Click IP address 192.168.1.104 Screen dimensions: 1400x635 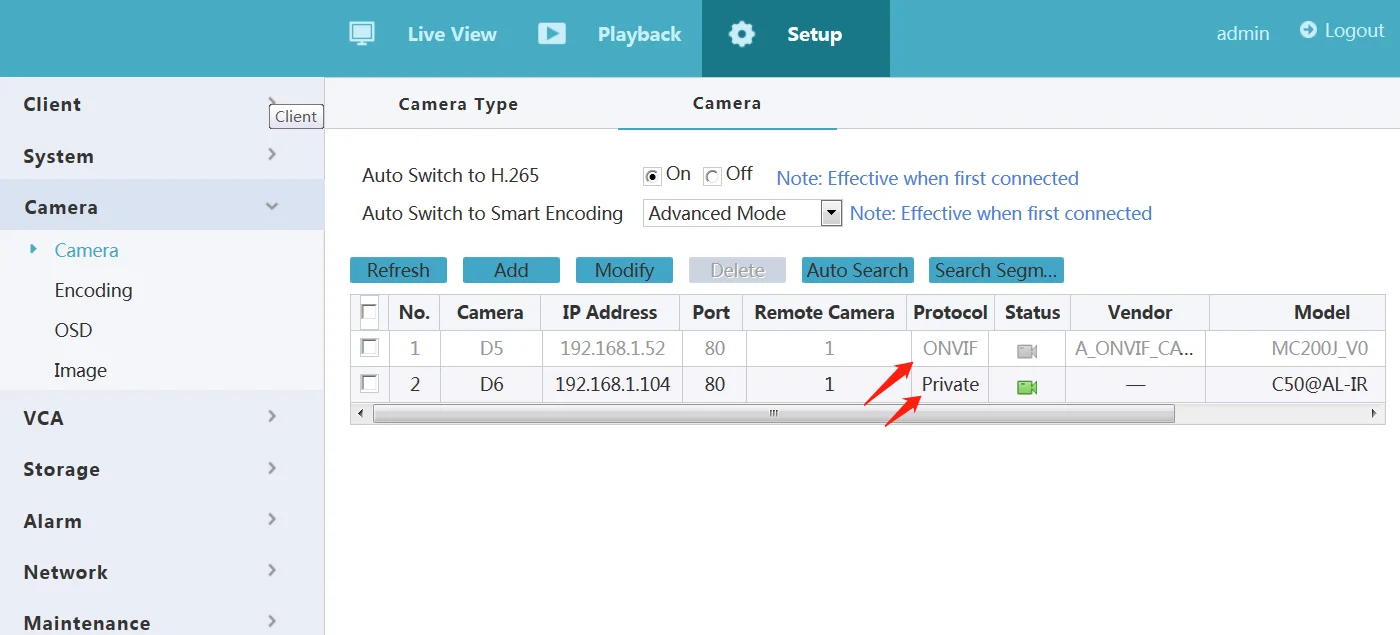612,384
